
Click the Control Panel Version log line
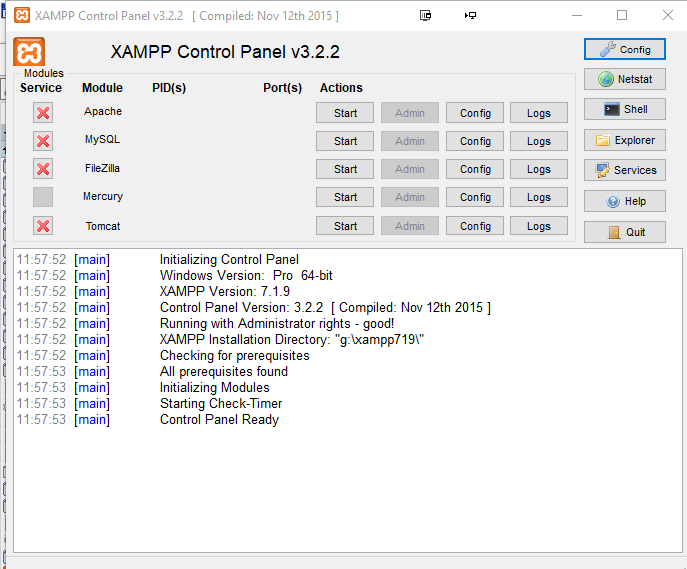pyautogui.click(x=326, y=307)
